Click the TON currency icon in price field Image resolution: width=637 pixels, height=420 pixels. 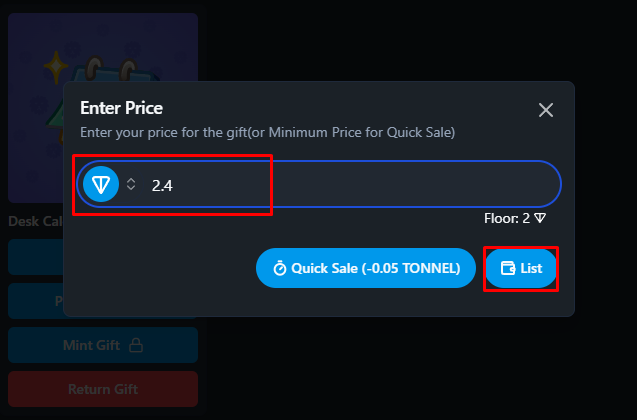click(x=101, y=184)
